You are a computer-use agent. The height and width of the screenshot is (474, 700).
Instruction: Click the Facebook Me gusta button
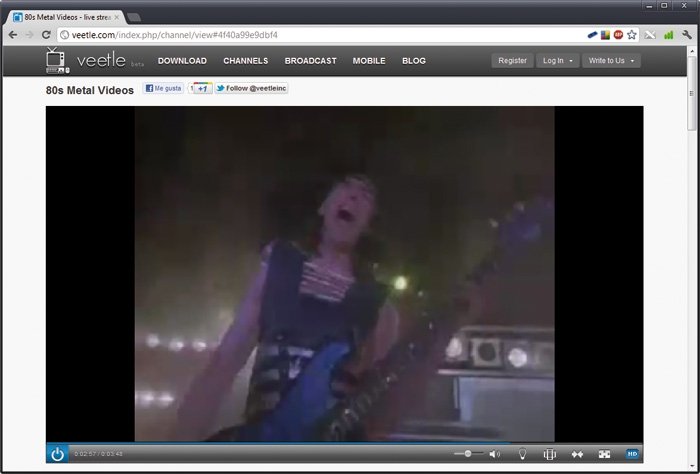coord(163,88)
